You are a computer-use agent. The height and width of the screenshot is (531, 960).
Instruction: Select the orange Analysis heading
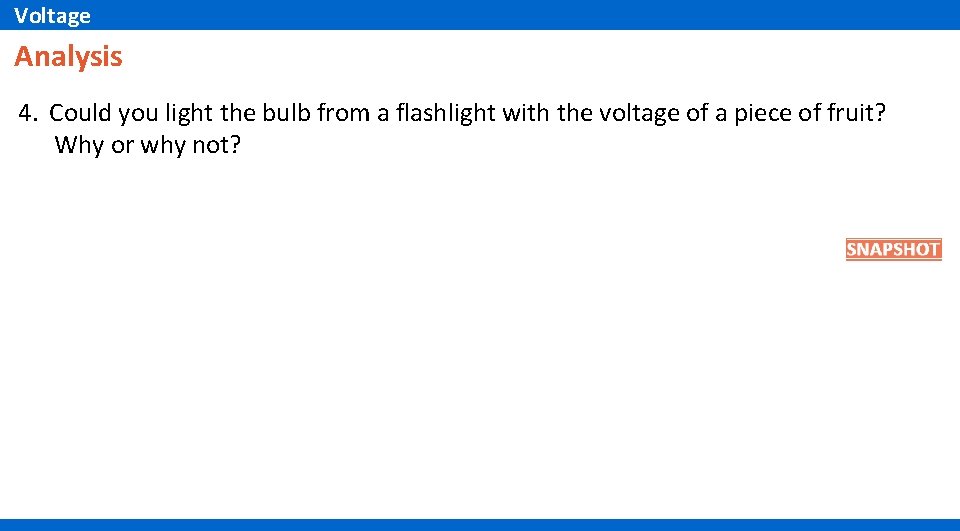(x=68, y=57)
